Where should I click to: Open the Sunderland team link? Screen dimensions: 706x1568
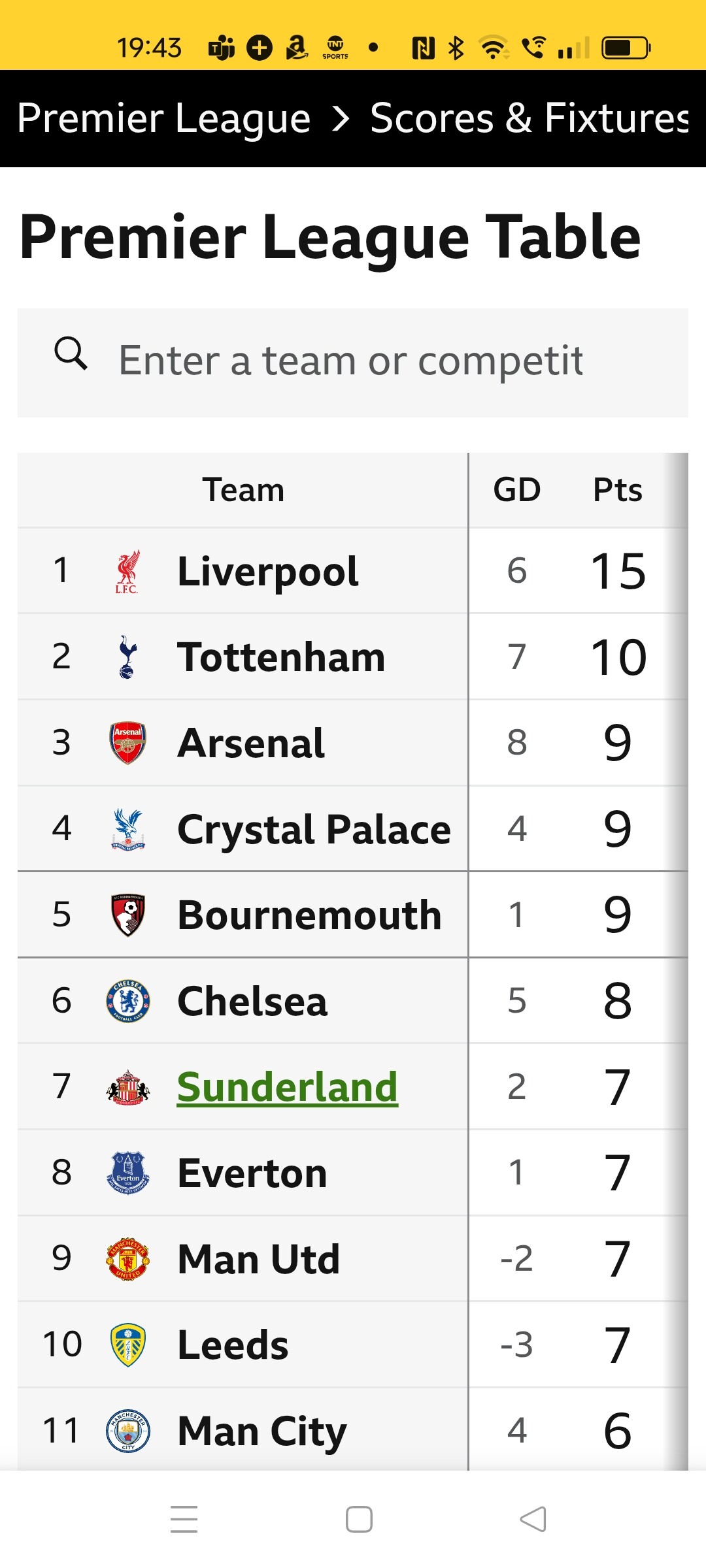pos(287,1087)
